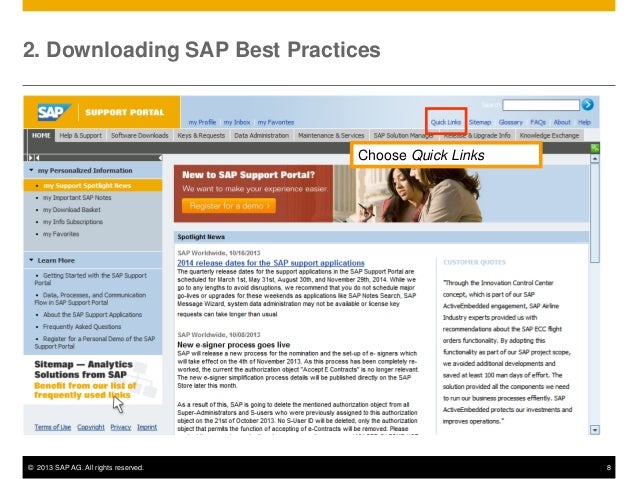Click the green icon above the scrollbar
This screenshot has height=479, width=638.
tap(594, 148)
